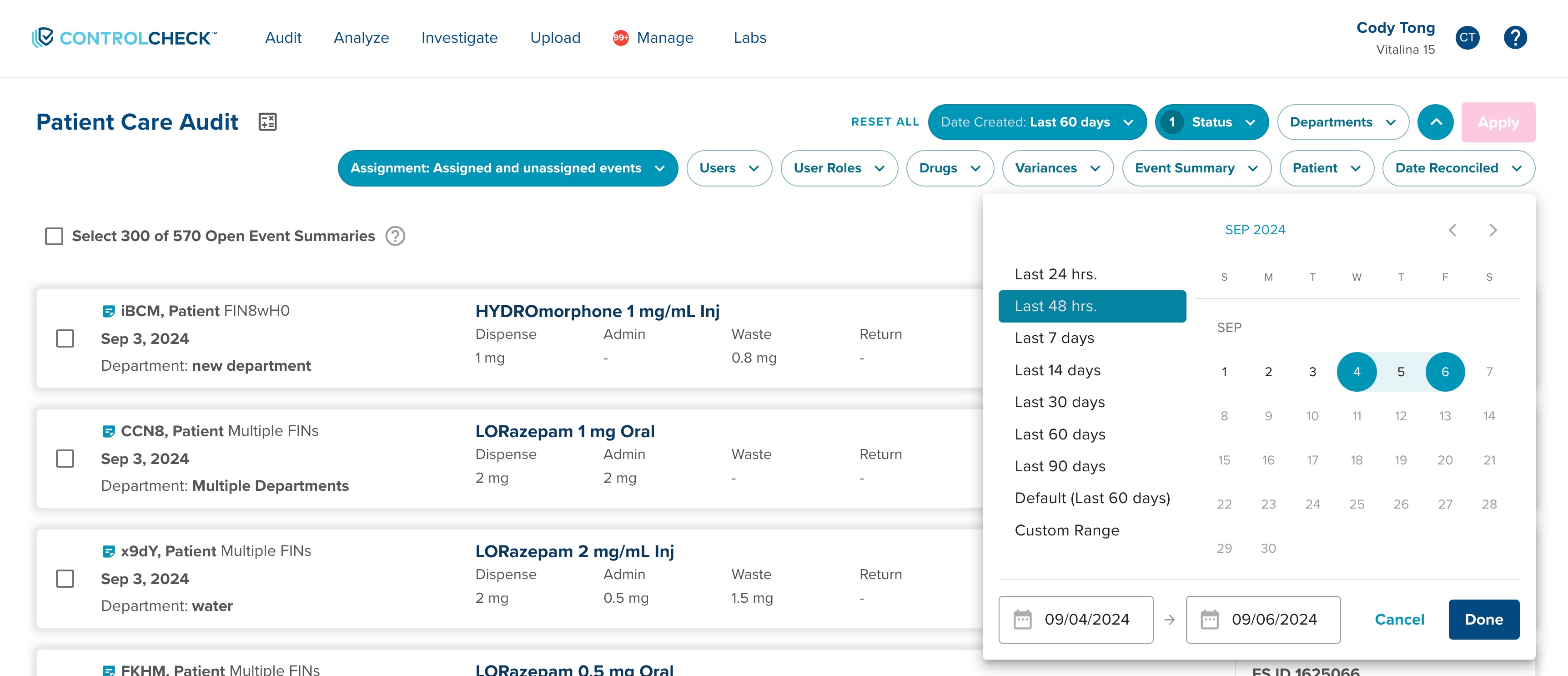
Task: Open Date Created: Last 60 days dropdown
Action: click(x=1037, y=122)
